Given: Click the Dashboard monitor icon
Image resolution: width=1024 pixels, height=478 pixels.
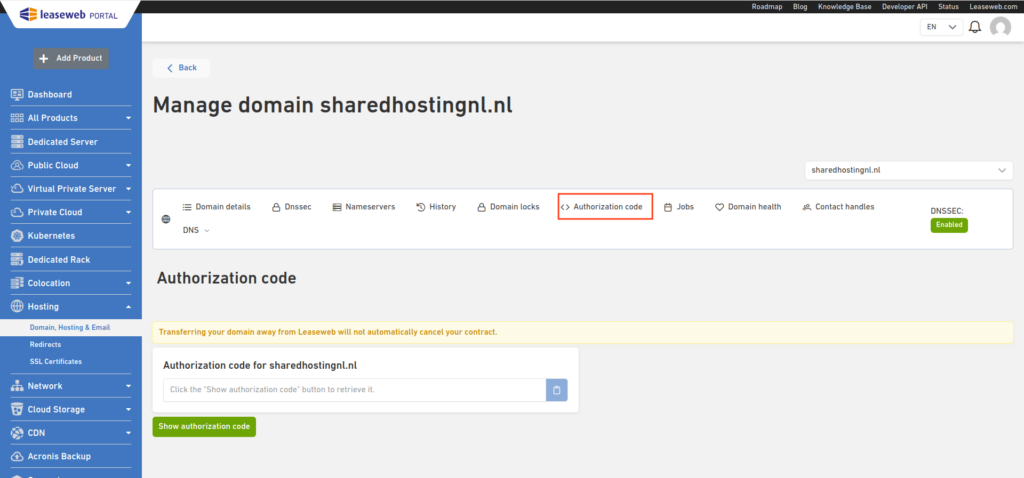Looking at the screenshot, I should 17,94.
